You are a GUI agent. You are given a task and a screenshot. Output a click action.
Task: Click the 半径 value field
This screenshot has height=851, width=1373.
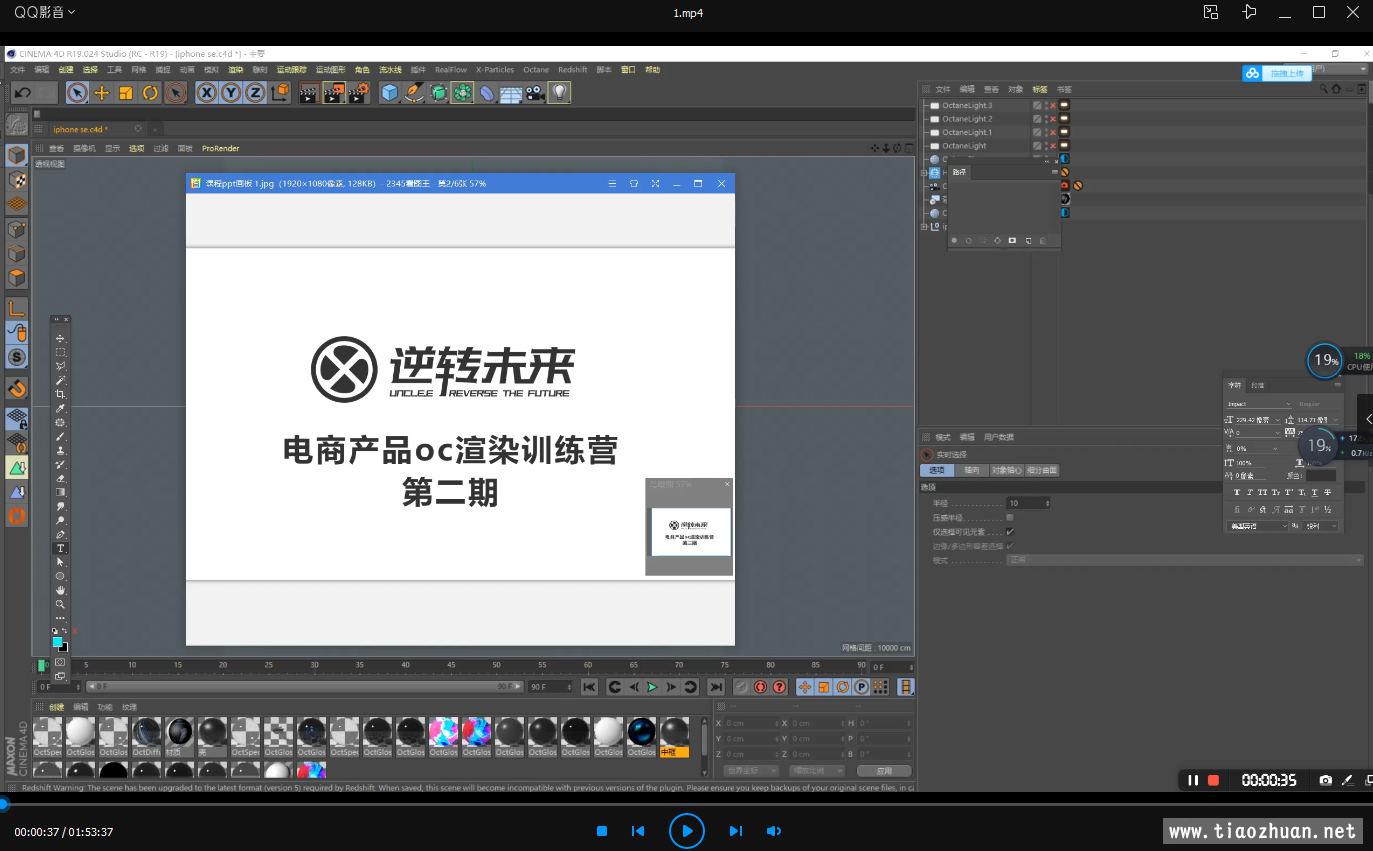click(x=1028, y=503)
